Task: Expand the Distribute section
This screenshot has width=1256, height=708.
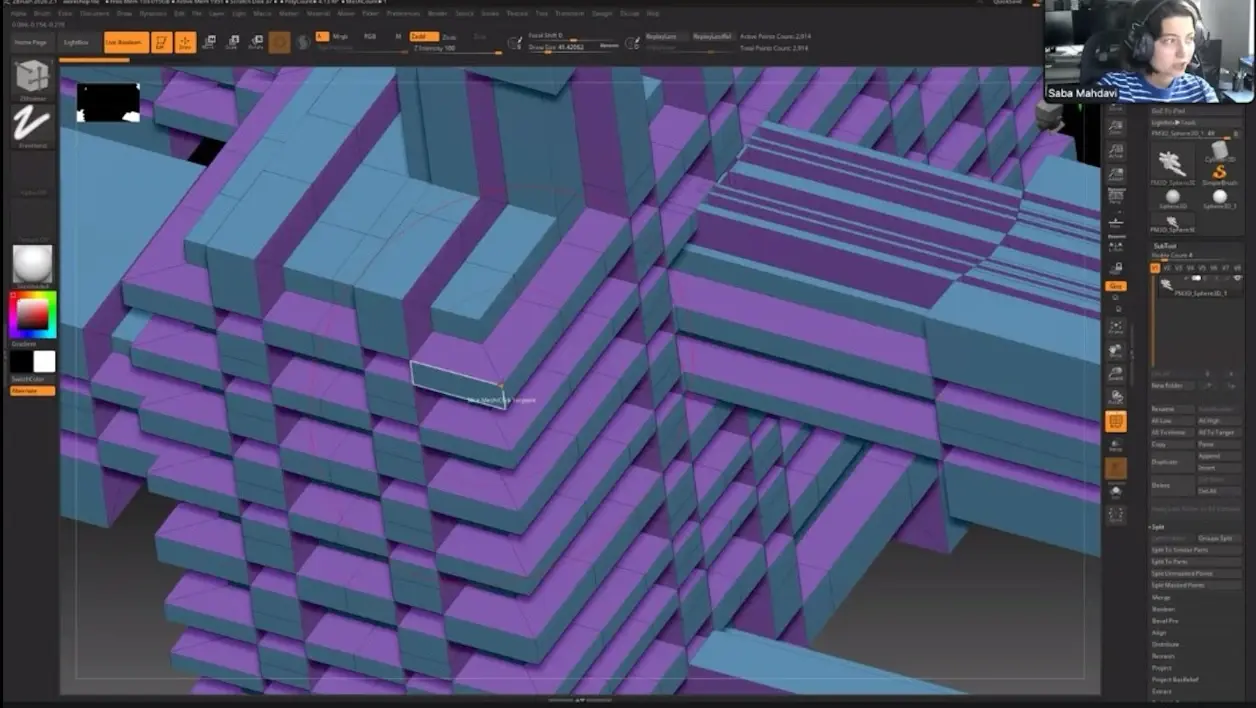Action: (x=1165, y=645)
